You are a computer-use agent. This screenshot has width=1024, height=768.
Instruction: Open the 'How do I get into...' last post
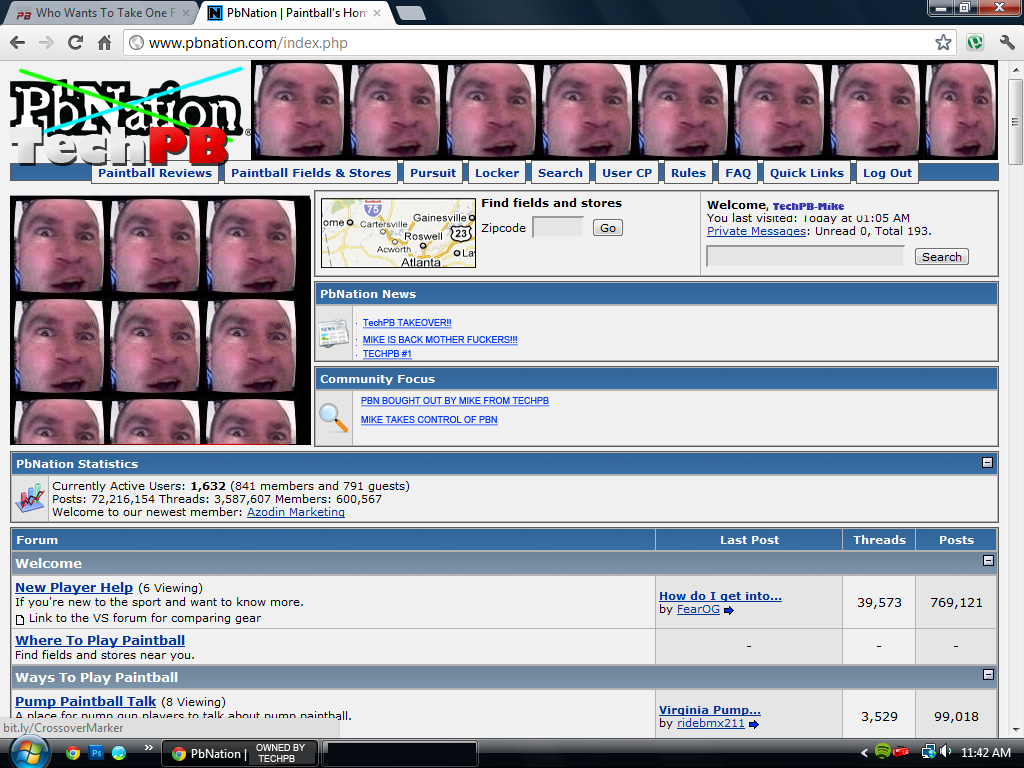pyautogui.click(x=720, y=596)
